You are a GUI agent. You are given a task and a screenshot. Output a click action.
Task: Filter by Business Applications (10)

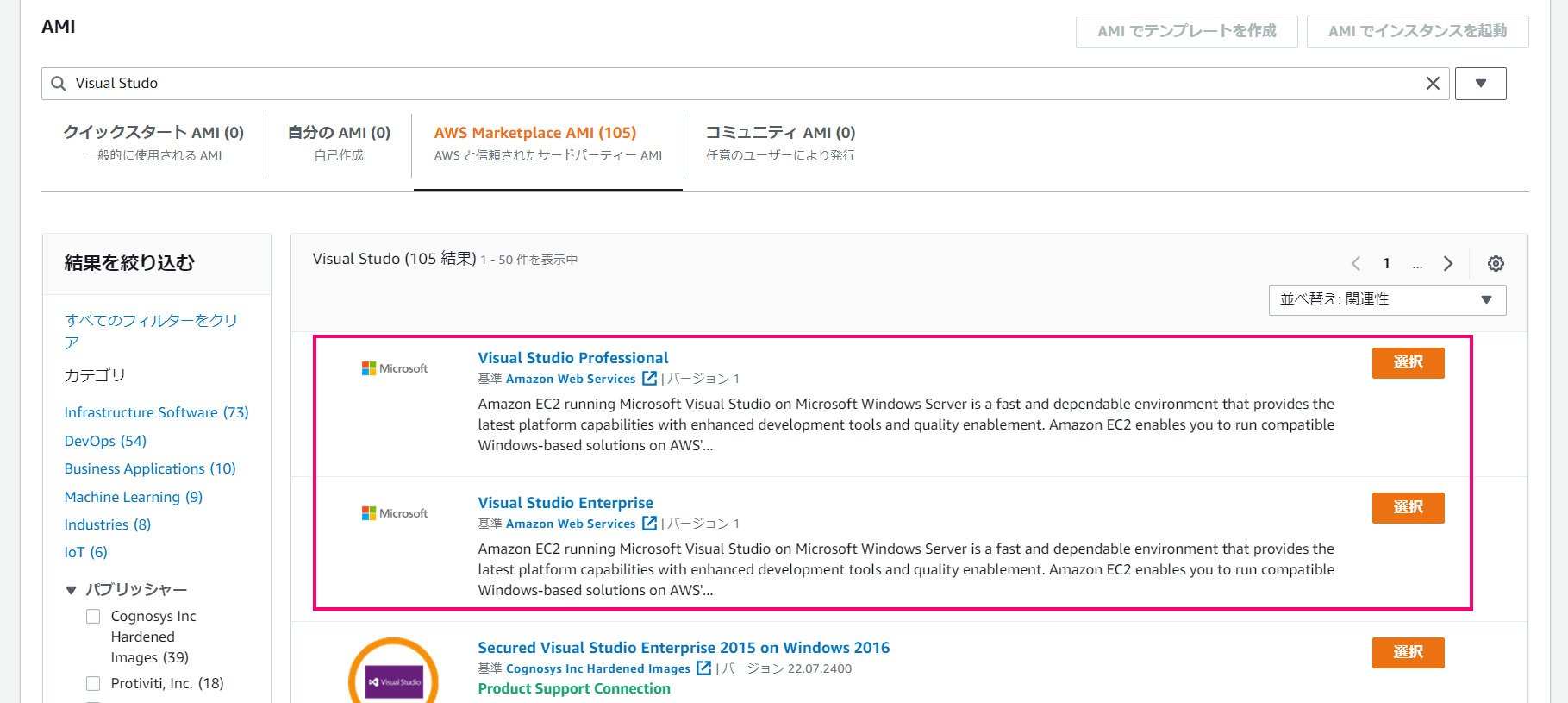click(150, 468)
